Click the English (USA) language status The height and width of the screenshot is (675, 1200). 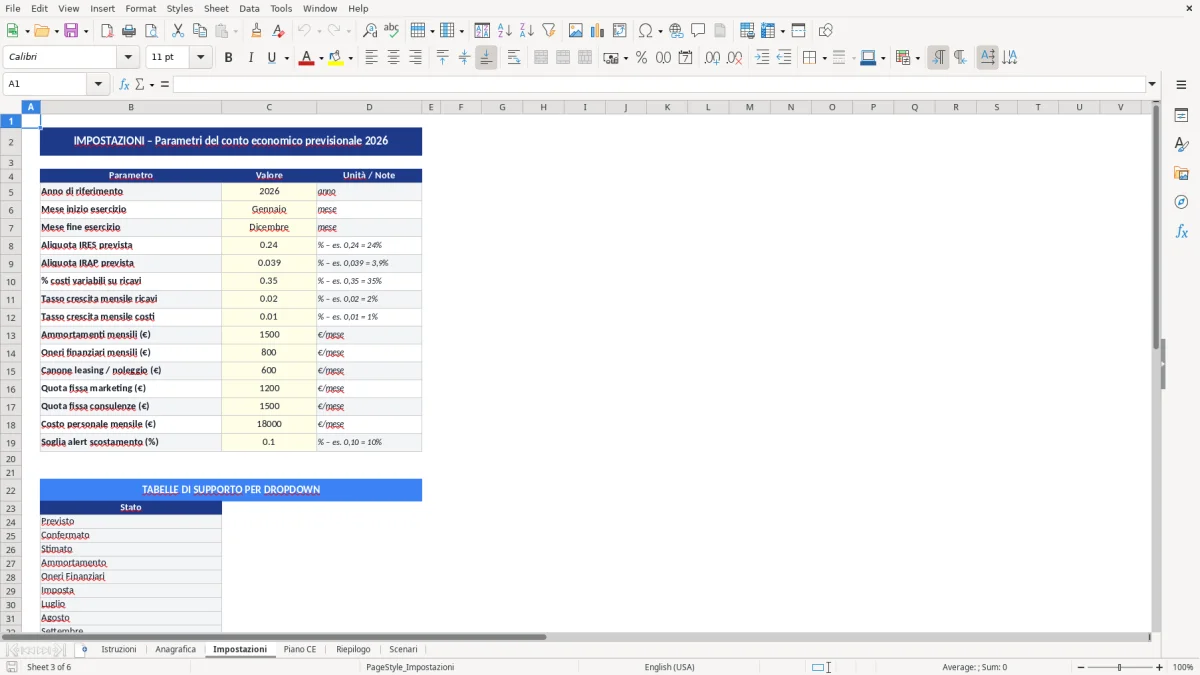tap(669, 667)
